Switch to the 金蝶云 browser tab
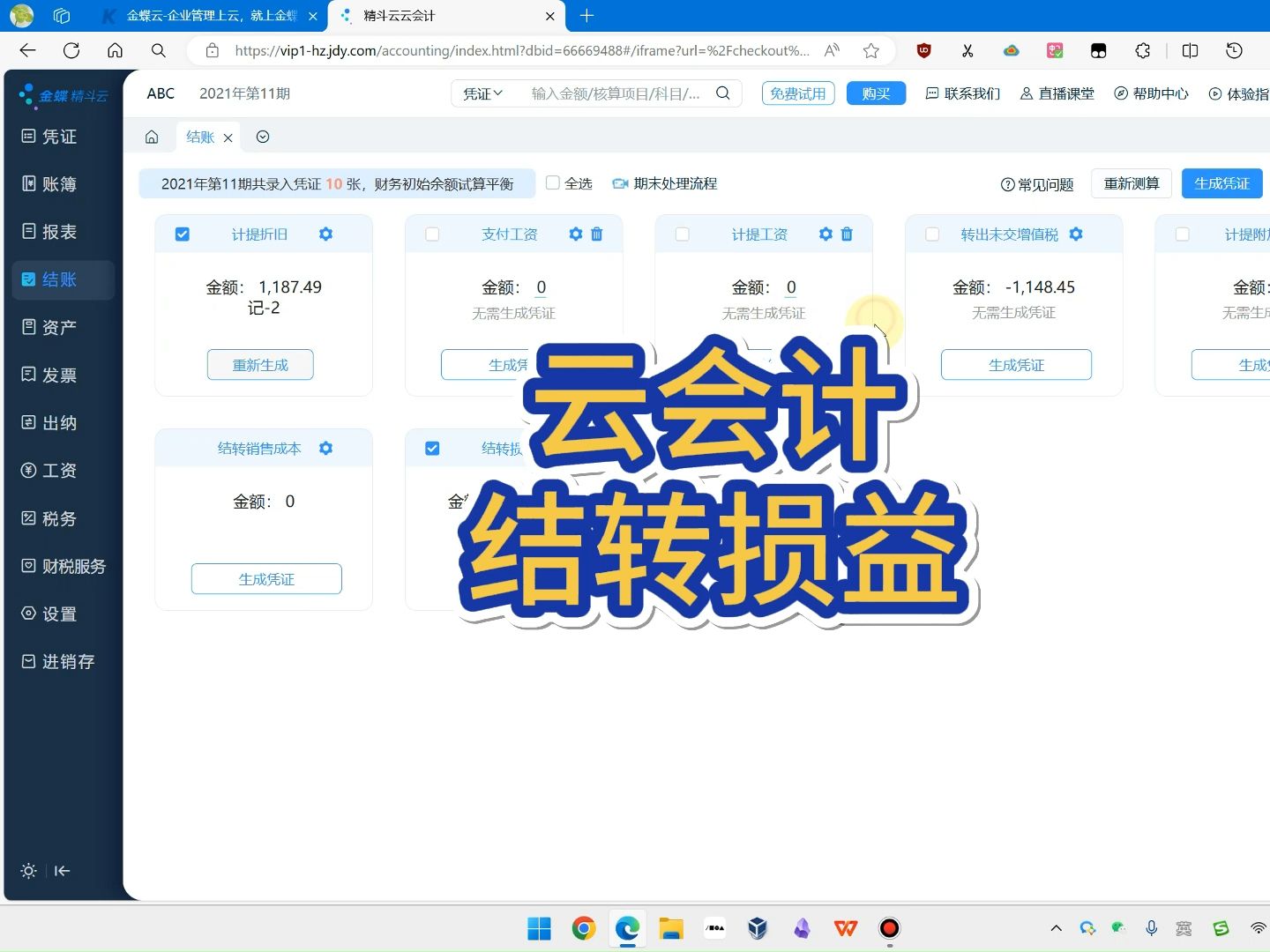Image resolution: width=1270 pixels, height=952 pixels. tap(210, 16)
